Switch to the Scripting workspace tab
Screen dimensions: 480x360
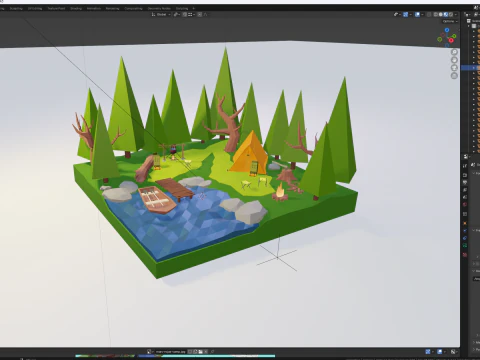pos(182,8)
